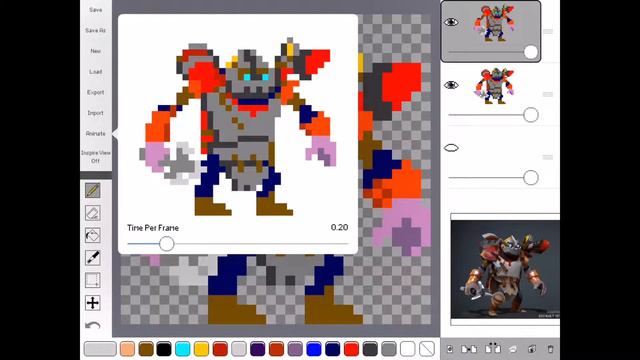Click Save in the left menu
Viewport: 640px width, 360px height.
click(x=96, y=9)
